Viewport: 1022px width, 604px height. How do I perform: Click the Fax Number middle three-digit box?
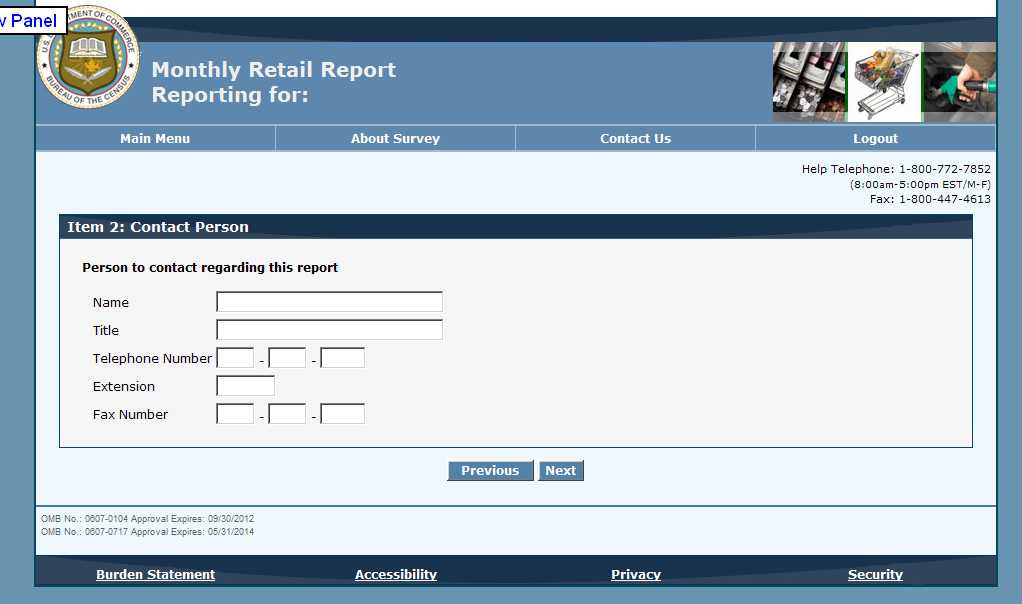click(x=287, y=414)
